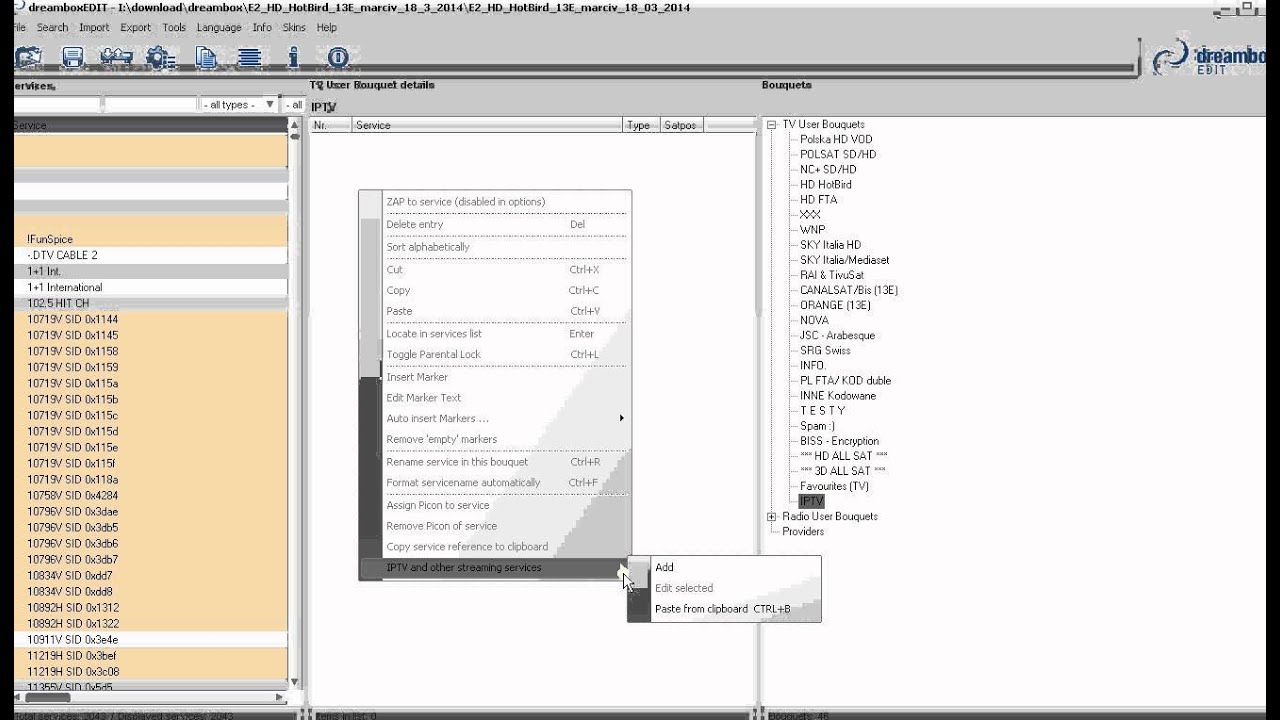The height and width of the screenshot is (720, 1280).
Task: Click the services list scroll up arrow
Action: (294, 125)
